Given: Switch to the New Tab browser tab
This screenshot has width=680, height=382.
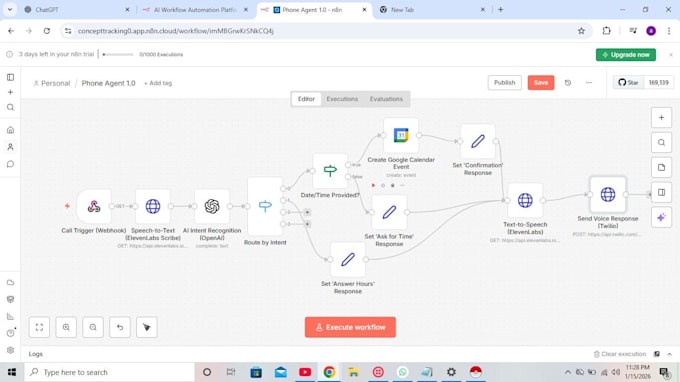Looking at the screenshot, I should [432, 10].
